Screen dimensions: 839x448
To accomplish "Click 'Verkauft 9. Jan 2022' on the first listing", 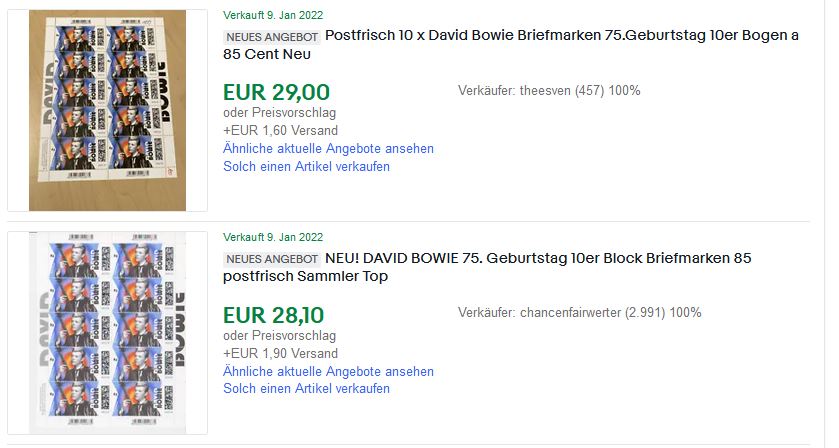I will click(273, 15).
